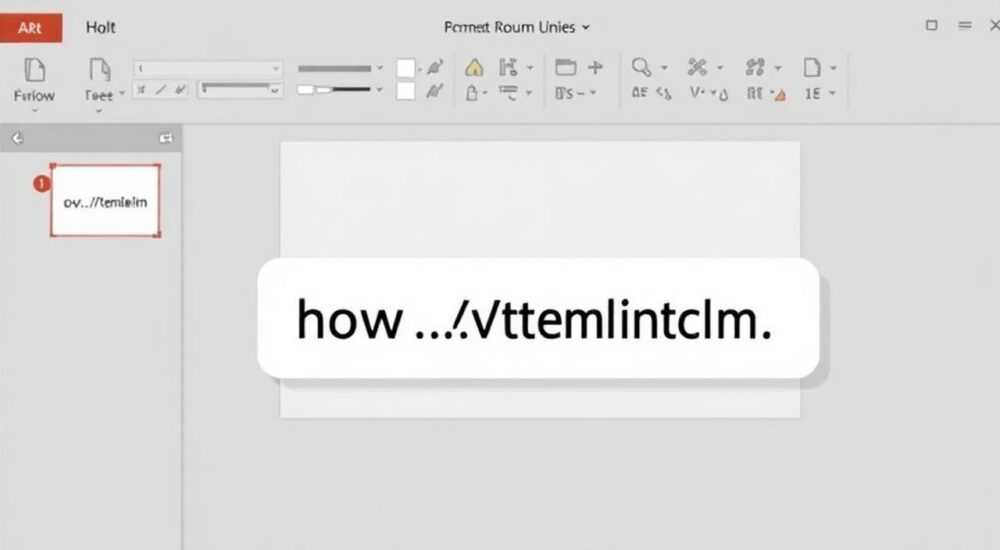Expand the arrow beside Feee
The width and height of the screenshot is (1000, 550).
pos(122,93)
